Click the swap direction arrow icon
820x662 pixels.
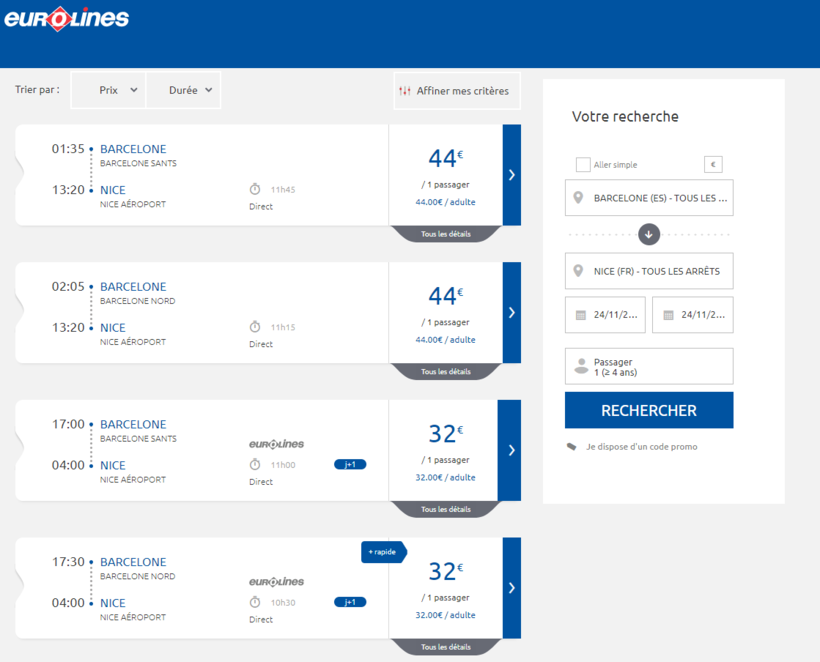[x=648, y=234]
